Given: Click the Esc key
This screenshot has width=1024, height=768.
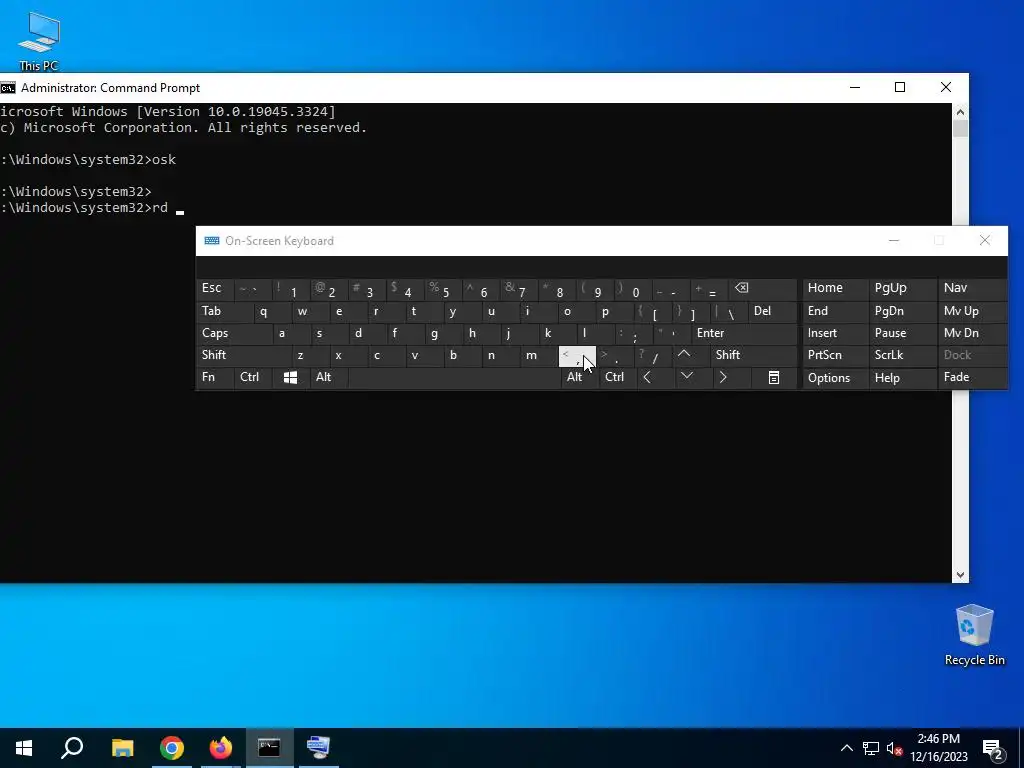Looking at the screenshot, I should [x=215, y=289].
